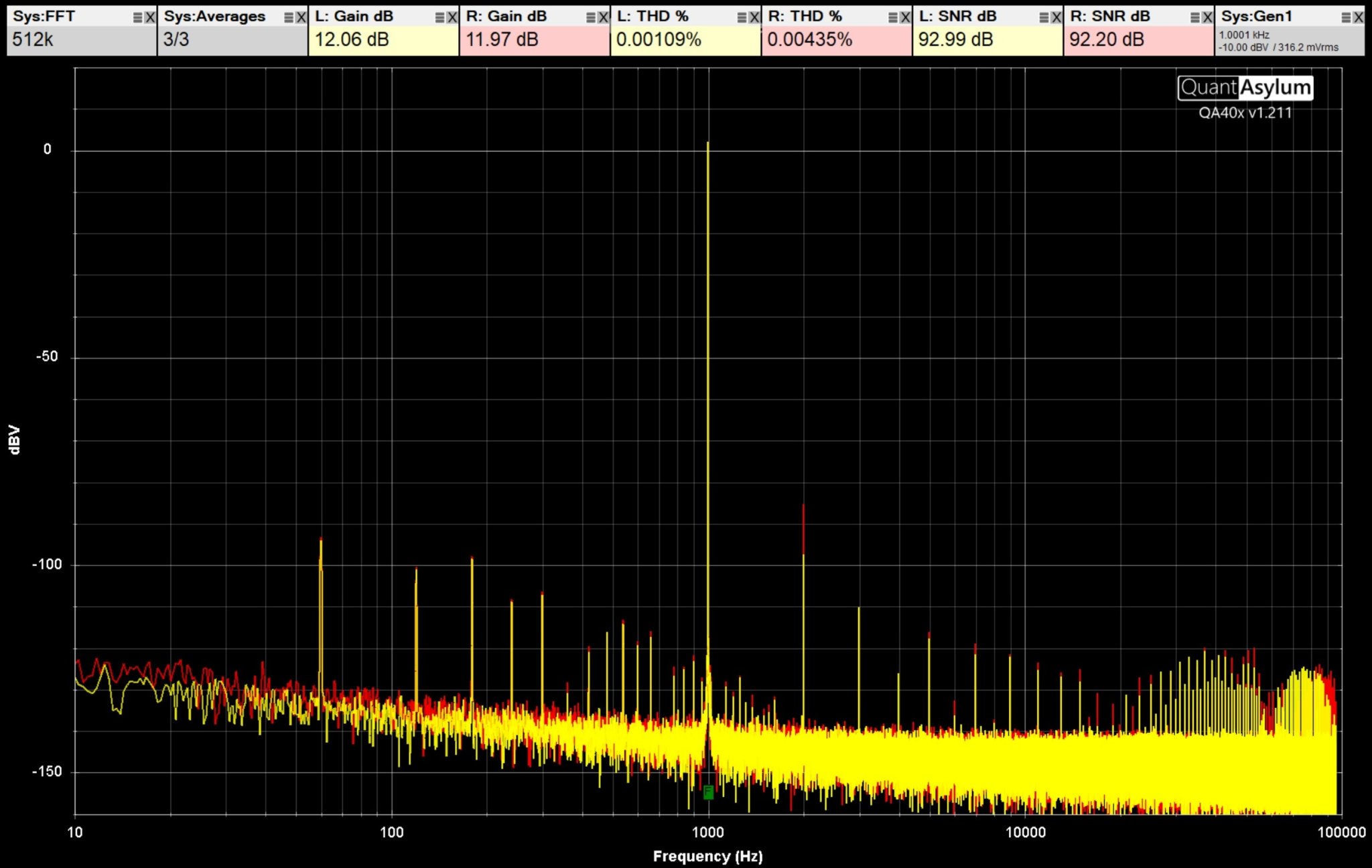
Task: Click the 92.20 dB right SNR reading
Action: (x=1107, y=40)
